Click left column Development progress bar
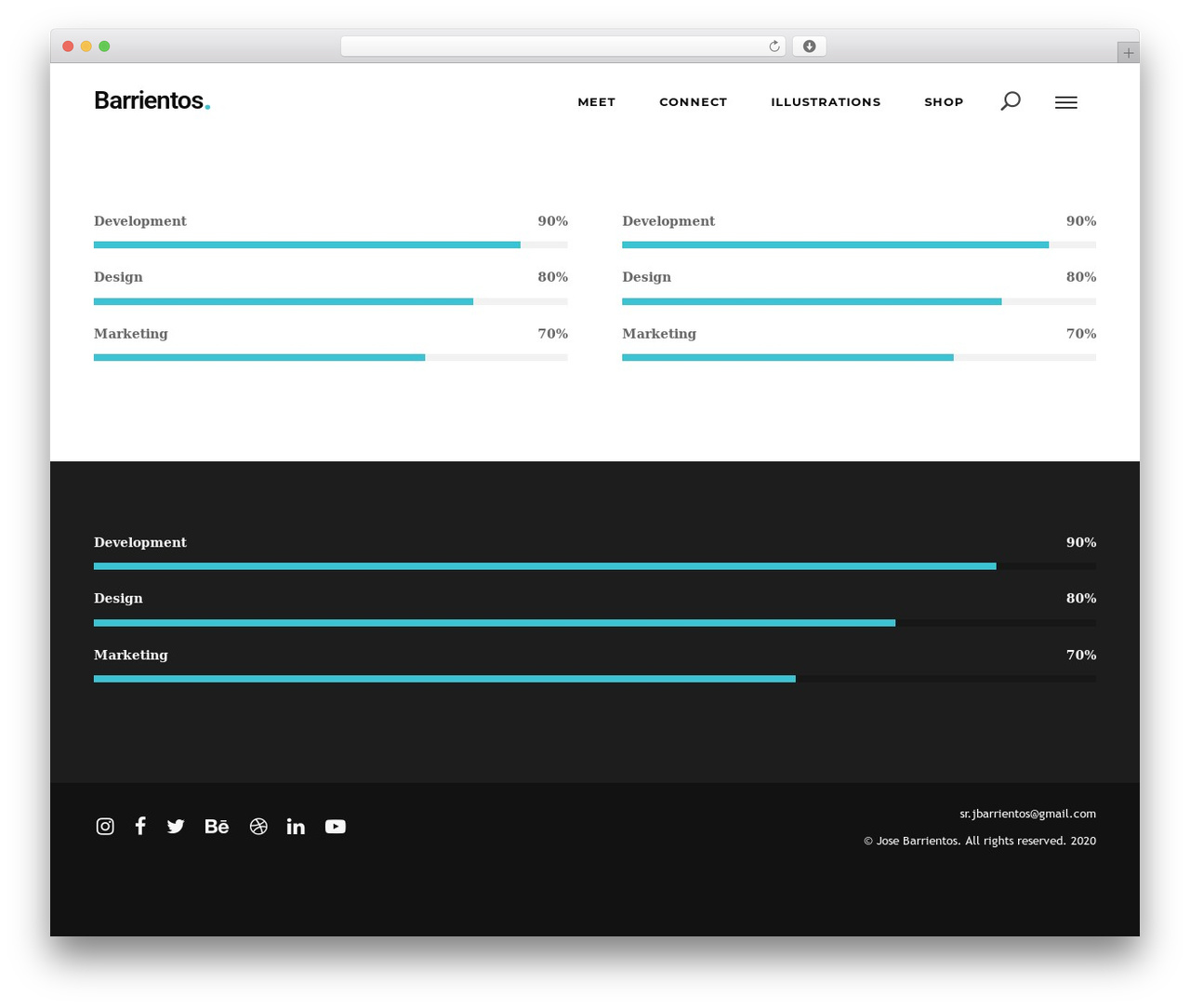This screenshot has height=1008, width=1190. [331, 245]
